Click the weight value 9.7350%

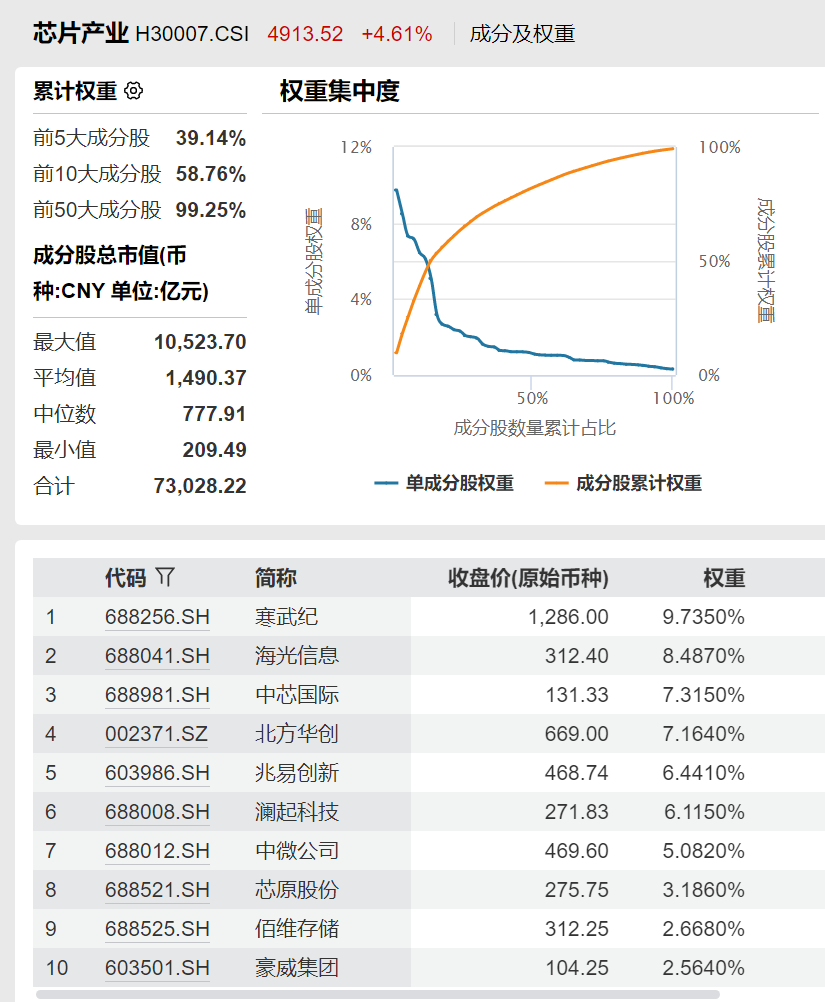(704, 617)
